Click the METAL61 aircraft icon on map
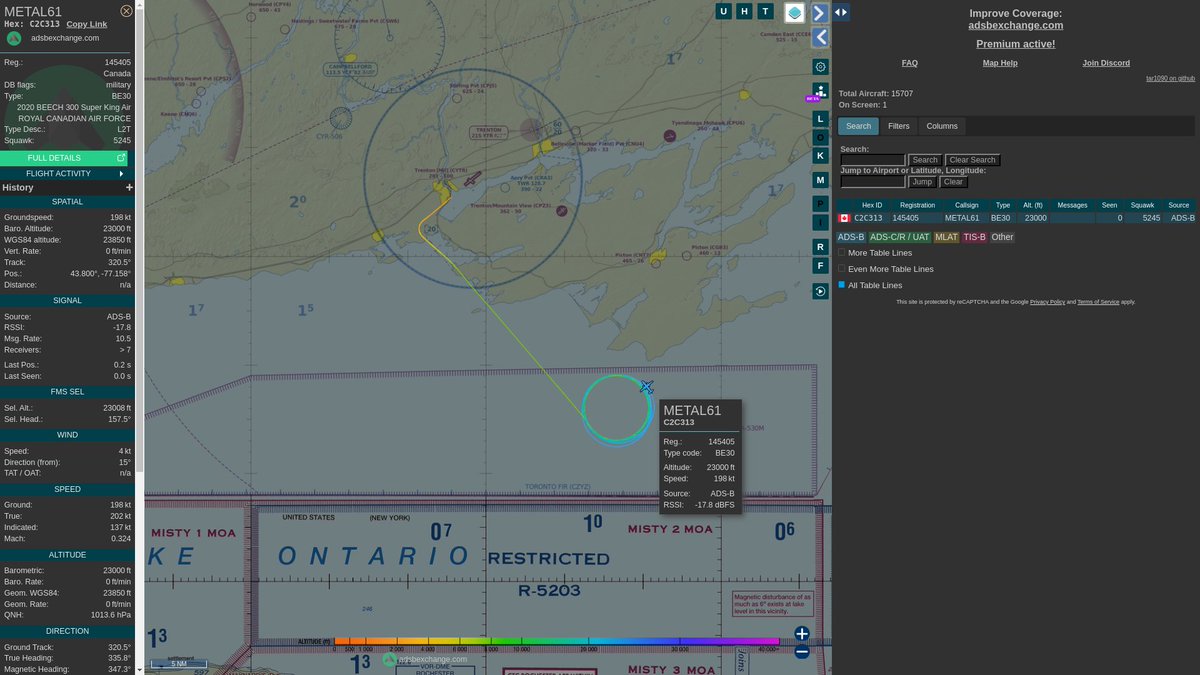This screenshot has width=1200, height=675. [x=647, y=387]
